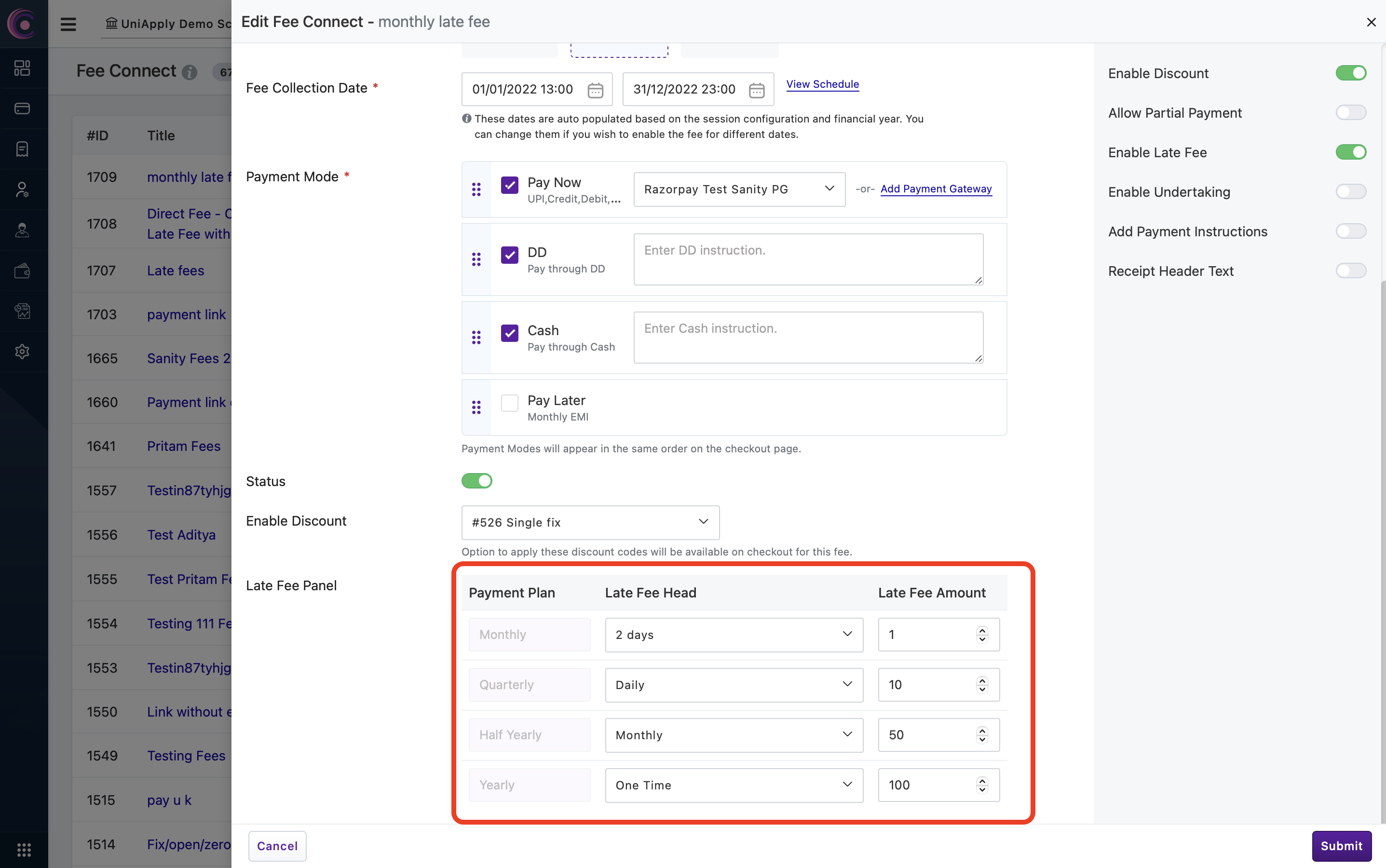Click the start date field 01/01/2022 13:00
Image resolution: width=1386 pixels, height=868 pixels.
[x=537, y=90]
